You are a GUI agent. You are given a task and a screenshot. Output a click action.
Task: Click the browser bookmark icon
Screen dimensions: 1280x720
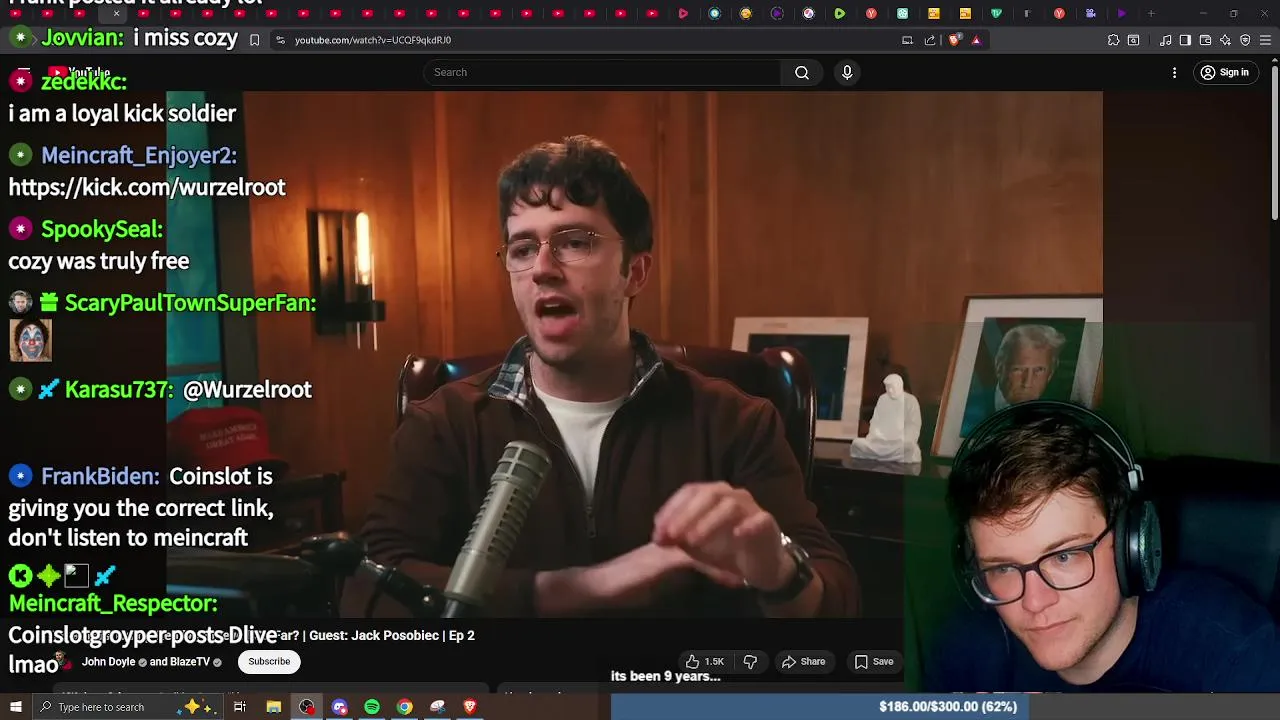[x=255, y=40]
